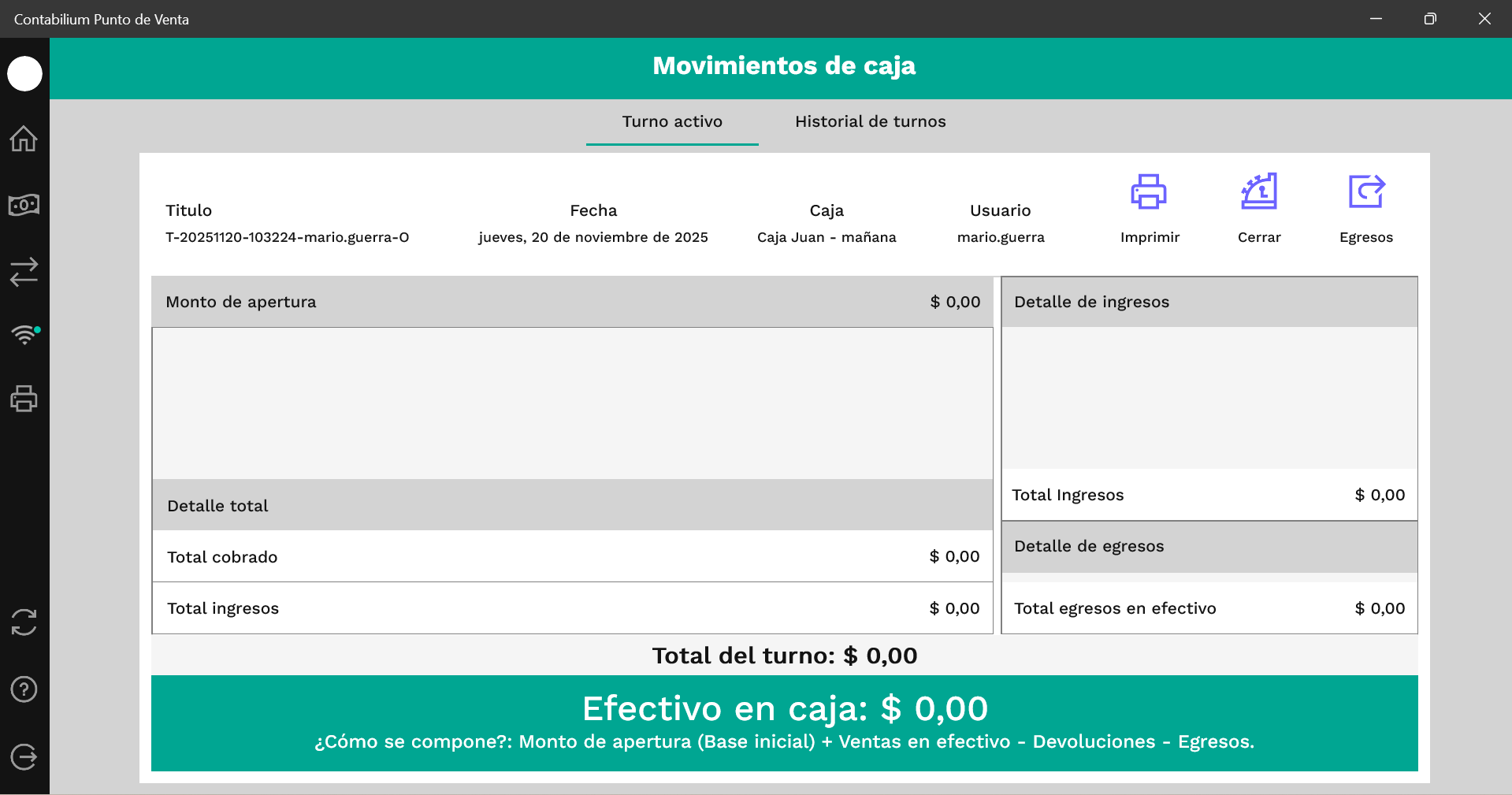1512x795 pixels.
Task: Click the Usuario column label
Action: click(1001, 210)
